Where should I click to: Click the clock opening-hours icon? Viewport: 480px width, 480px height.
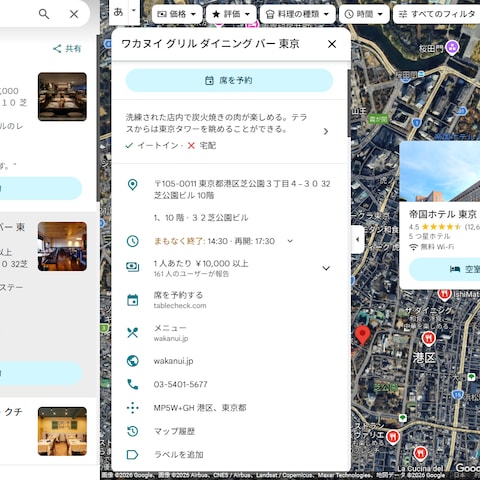[133, 241]
